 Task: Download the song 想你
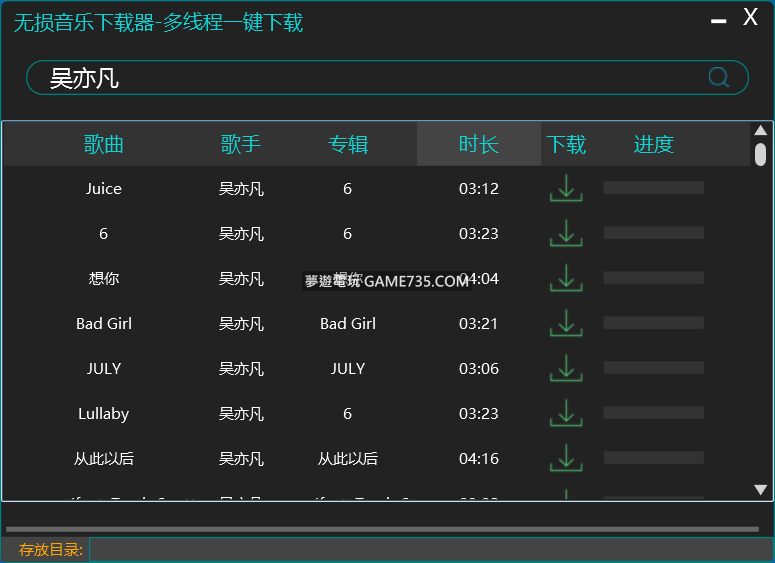coord(566,278)
